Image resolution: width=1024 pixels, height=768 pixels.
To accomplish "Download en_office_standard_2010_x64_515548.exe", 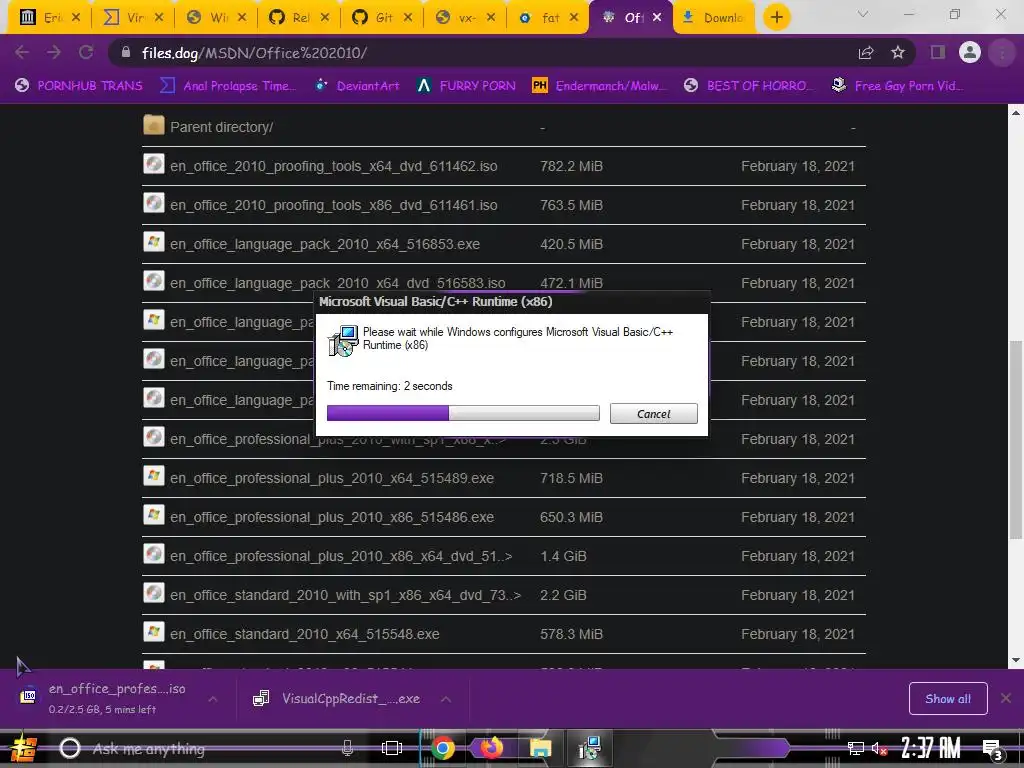I will [304, 634].
